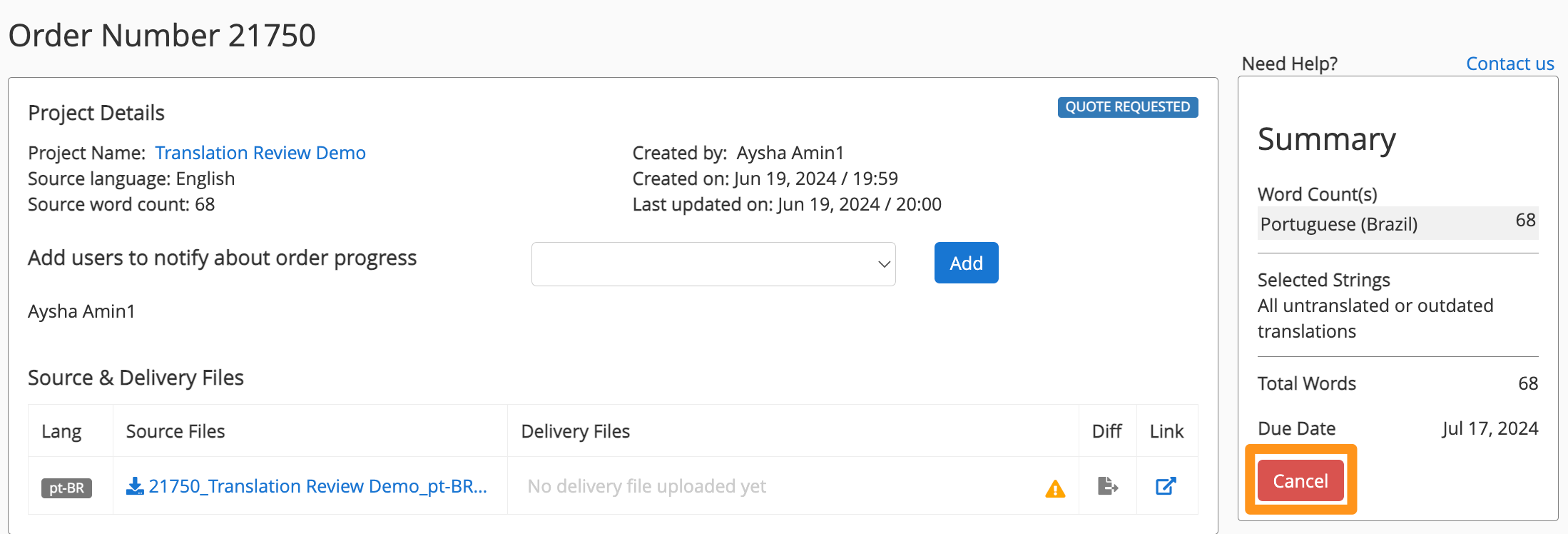Click the Source Files column header

point(175,431)
